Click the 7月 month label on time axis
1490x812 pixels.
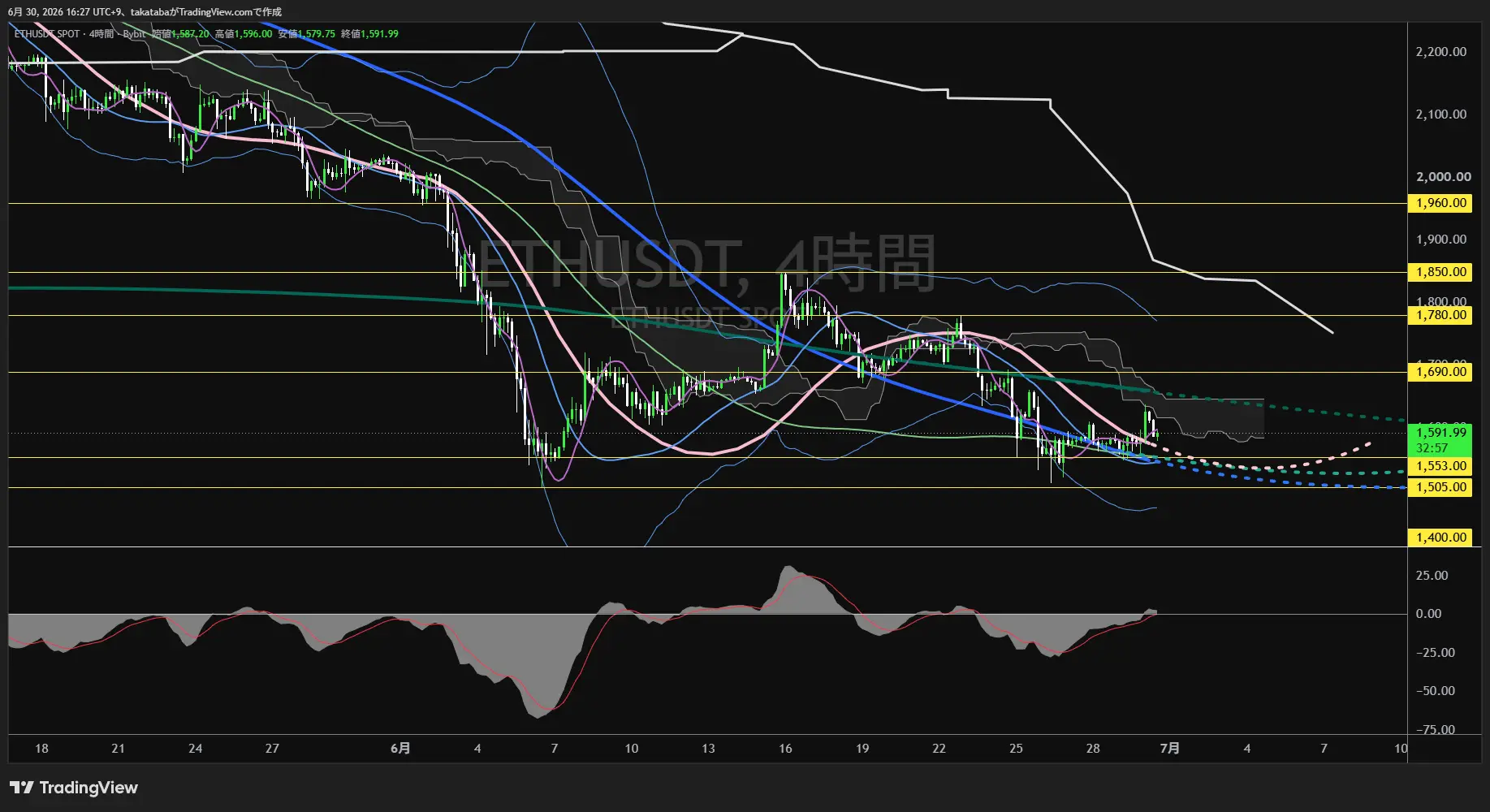click(1170, 749)
